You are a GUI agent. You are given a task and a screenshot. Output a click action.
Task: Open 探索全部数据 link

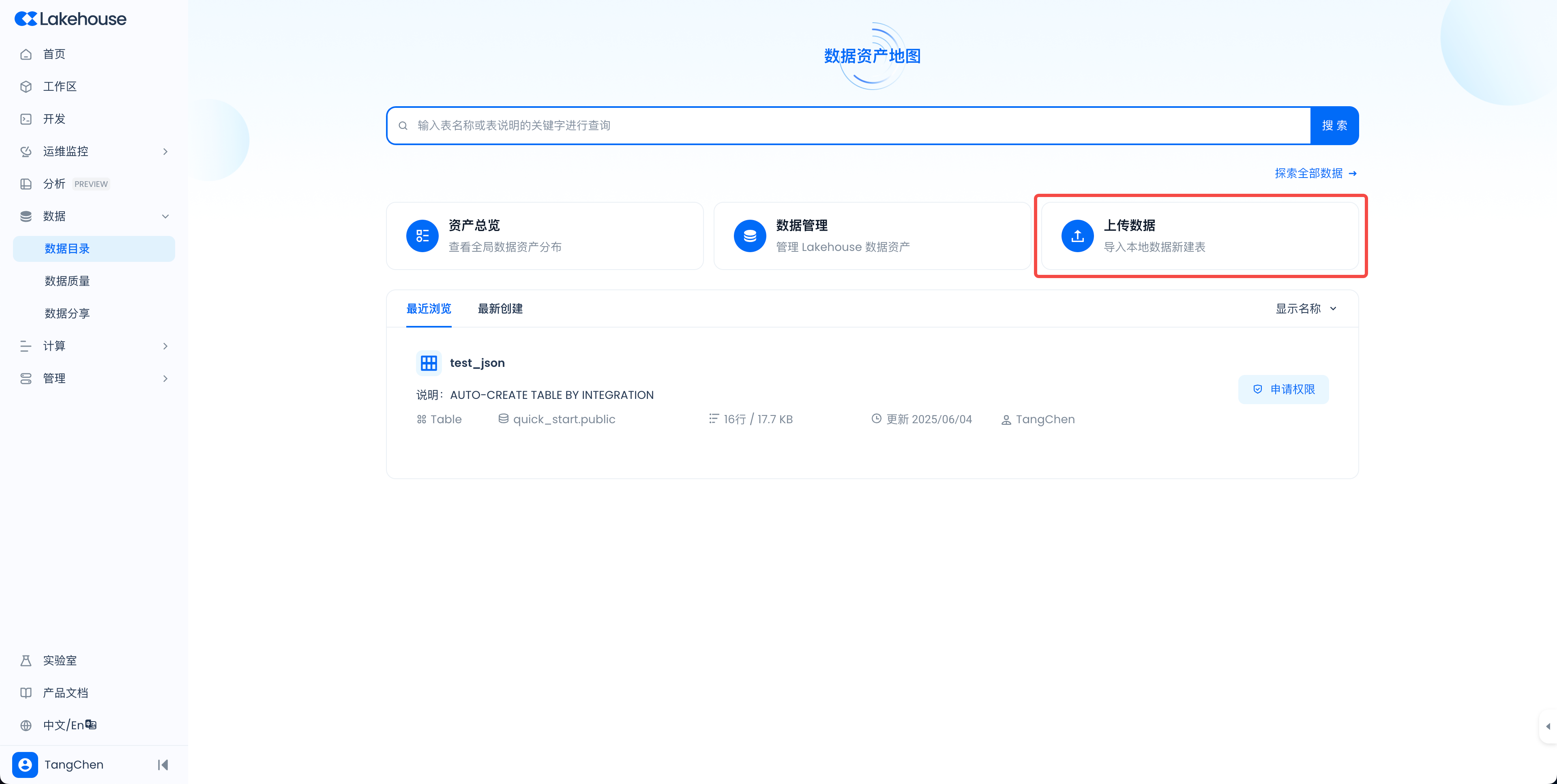1315,174
